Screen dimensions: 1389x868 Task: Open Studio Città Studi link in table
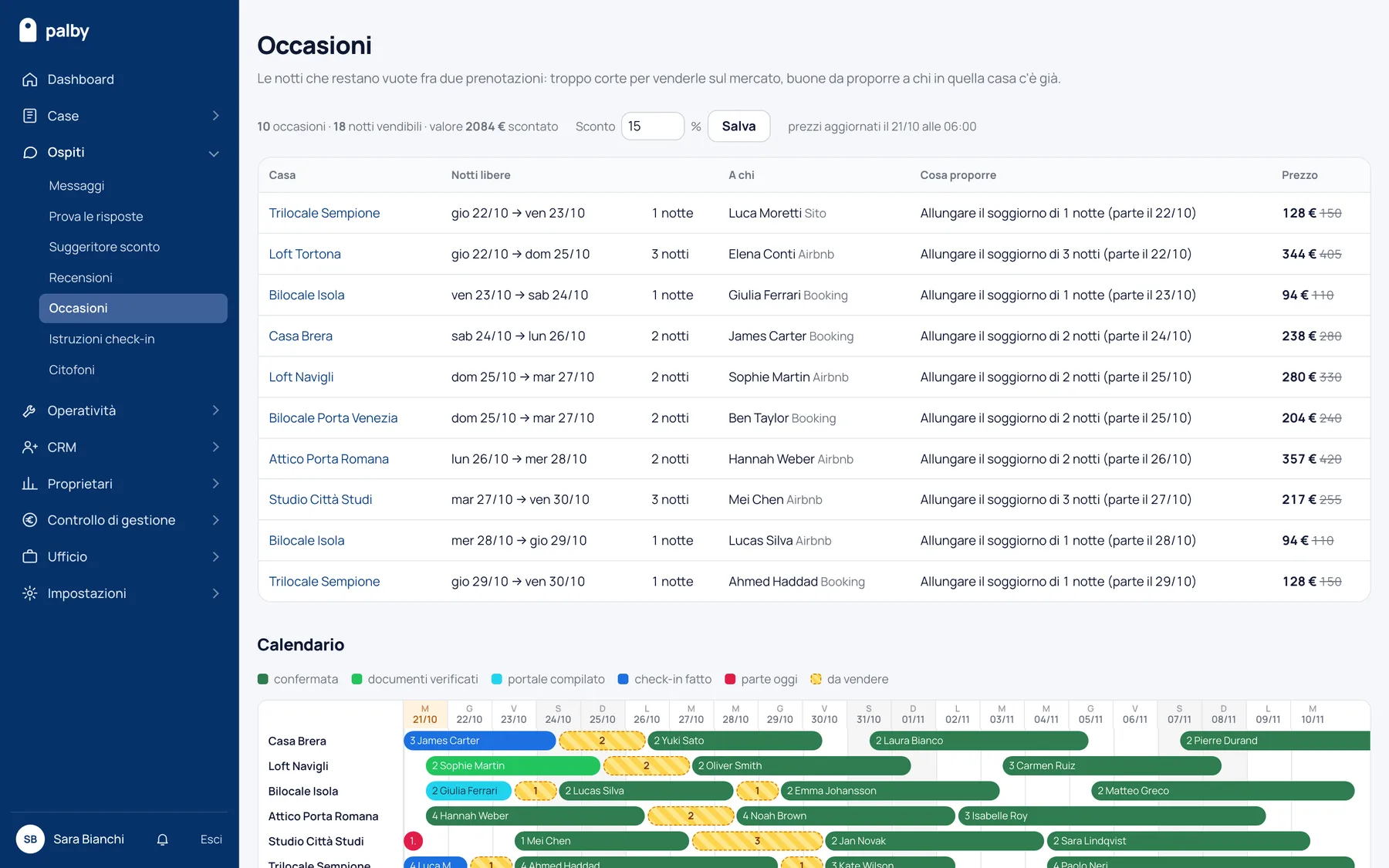(x=320, y=500)
